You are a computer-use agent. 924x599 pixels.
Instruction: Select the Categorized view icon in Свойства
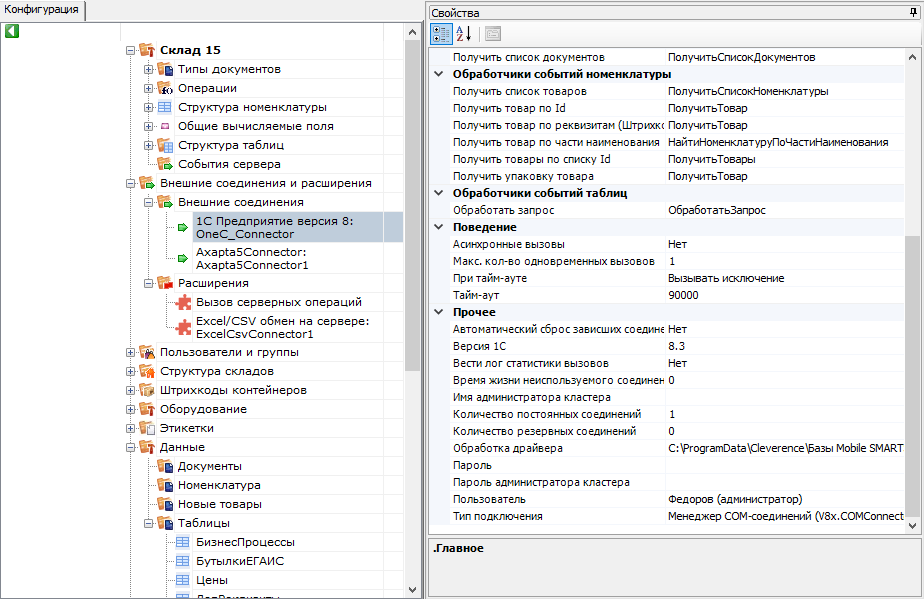coord(441,34)
